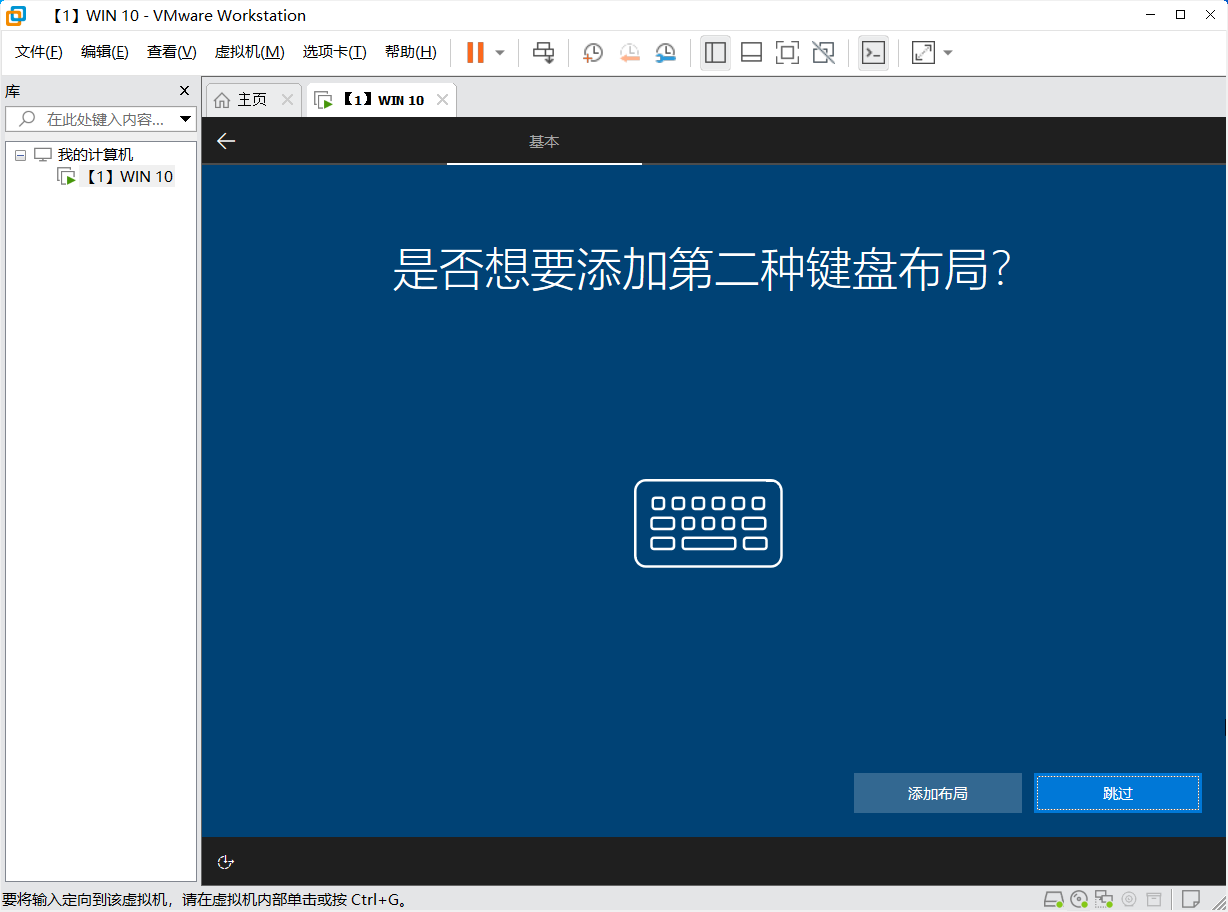Toggle the thumbnail bar view
The height and width of the screenshot is (912, 1228).
(x=751, y=53)
